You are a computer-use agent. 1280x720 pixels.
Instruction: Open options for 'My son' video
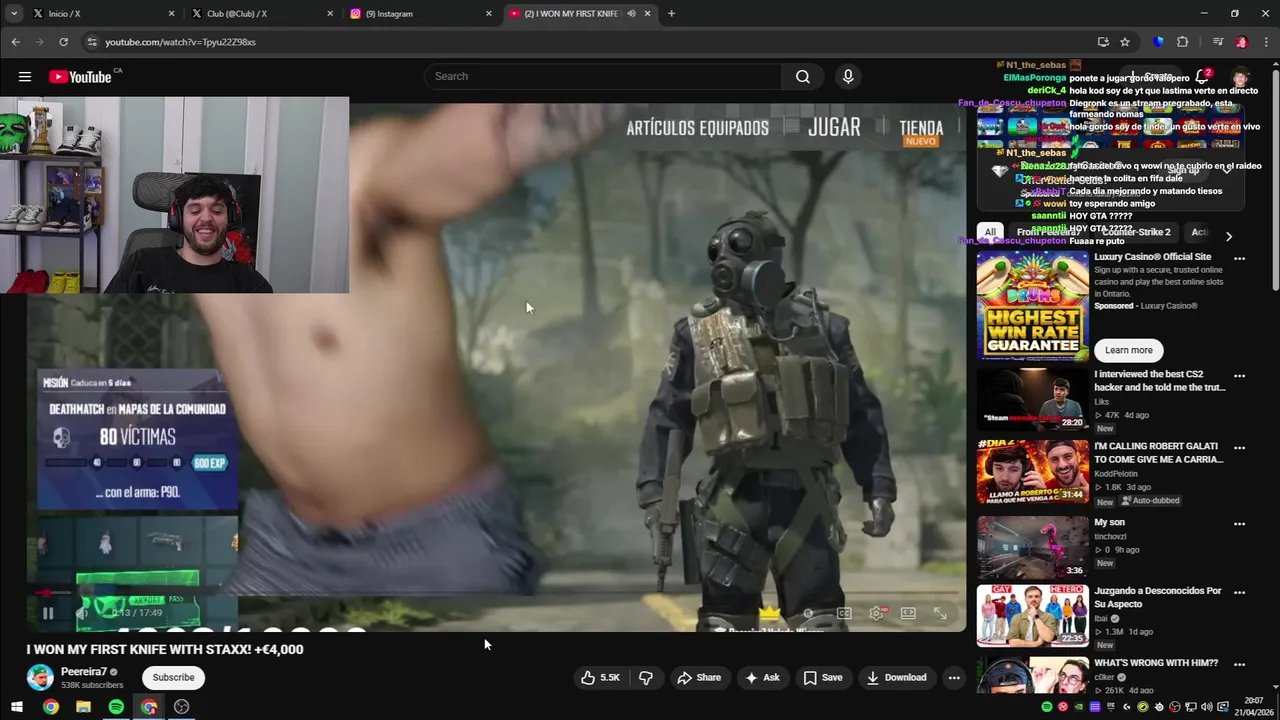pyautogui.click(x=1239, y=524)
